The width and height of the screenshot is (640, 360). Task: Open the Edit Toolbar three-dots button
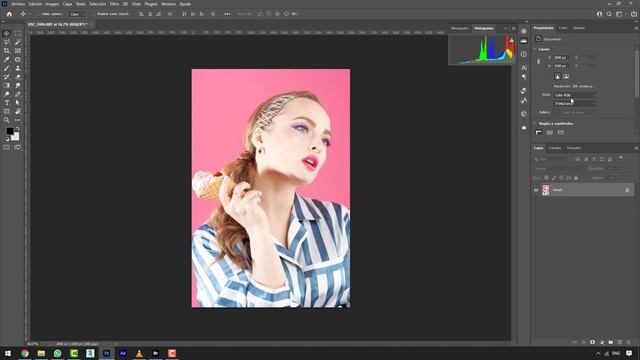pyautogui.click(x=18, y=120)
